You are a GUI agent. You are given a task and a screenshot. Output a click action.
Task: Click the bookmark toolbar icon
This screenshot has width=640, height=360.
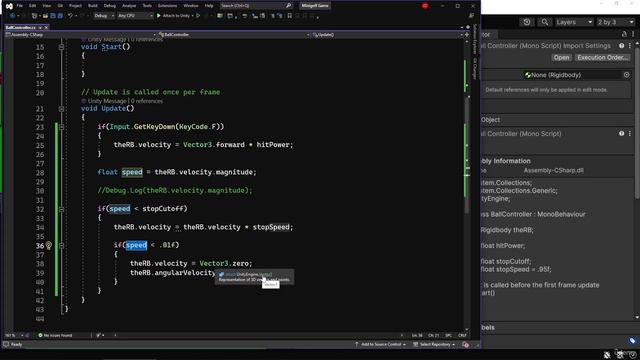[290, 16]
